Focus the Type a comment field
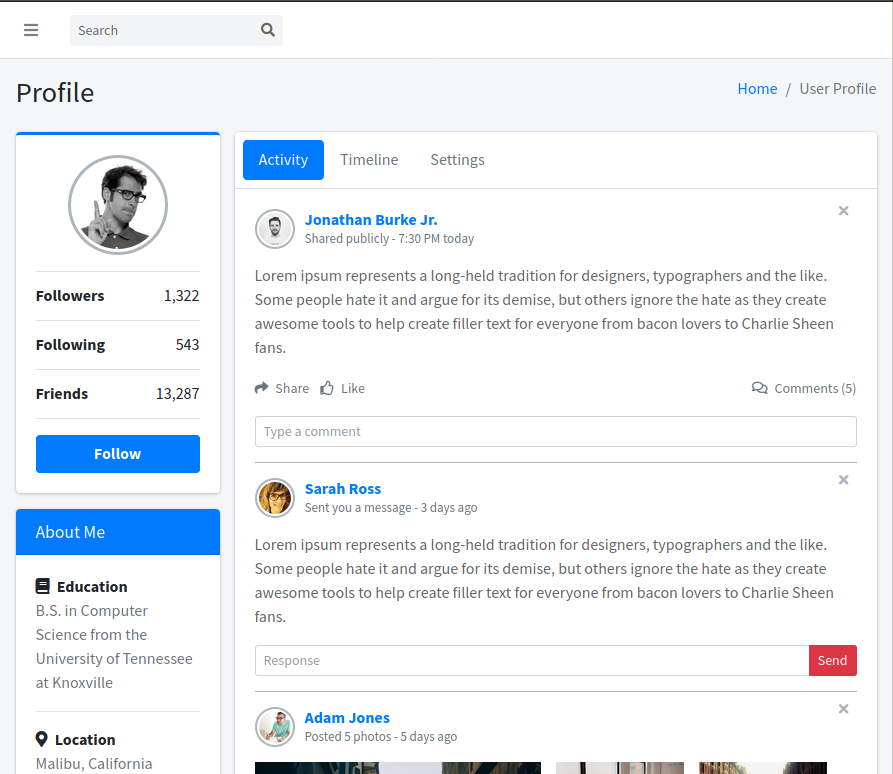 (x=555, y=432)
